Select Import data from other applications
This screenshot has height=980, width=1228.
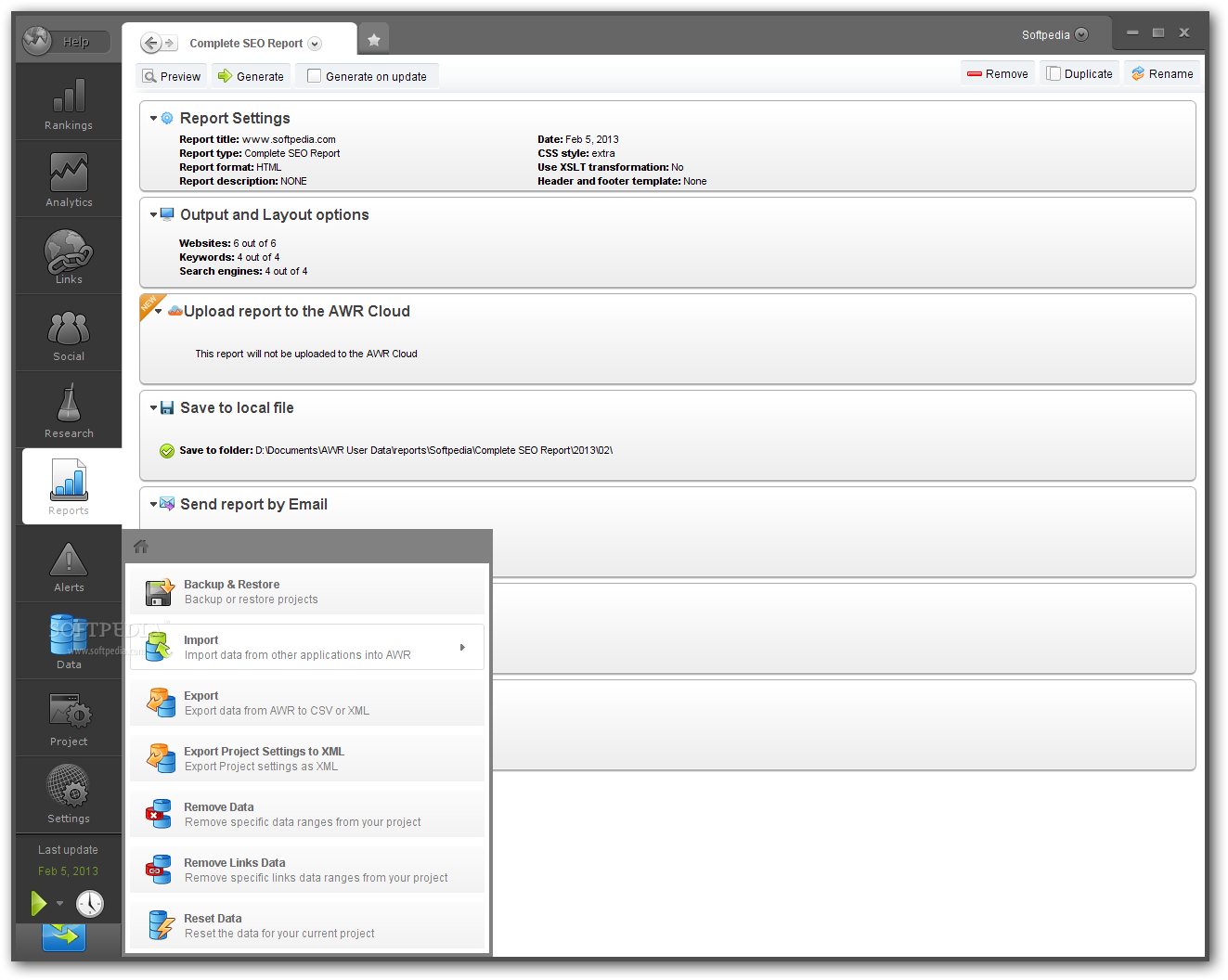[x=307, y=647]
